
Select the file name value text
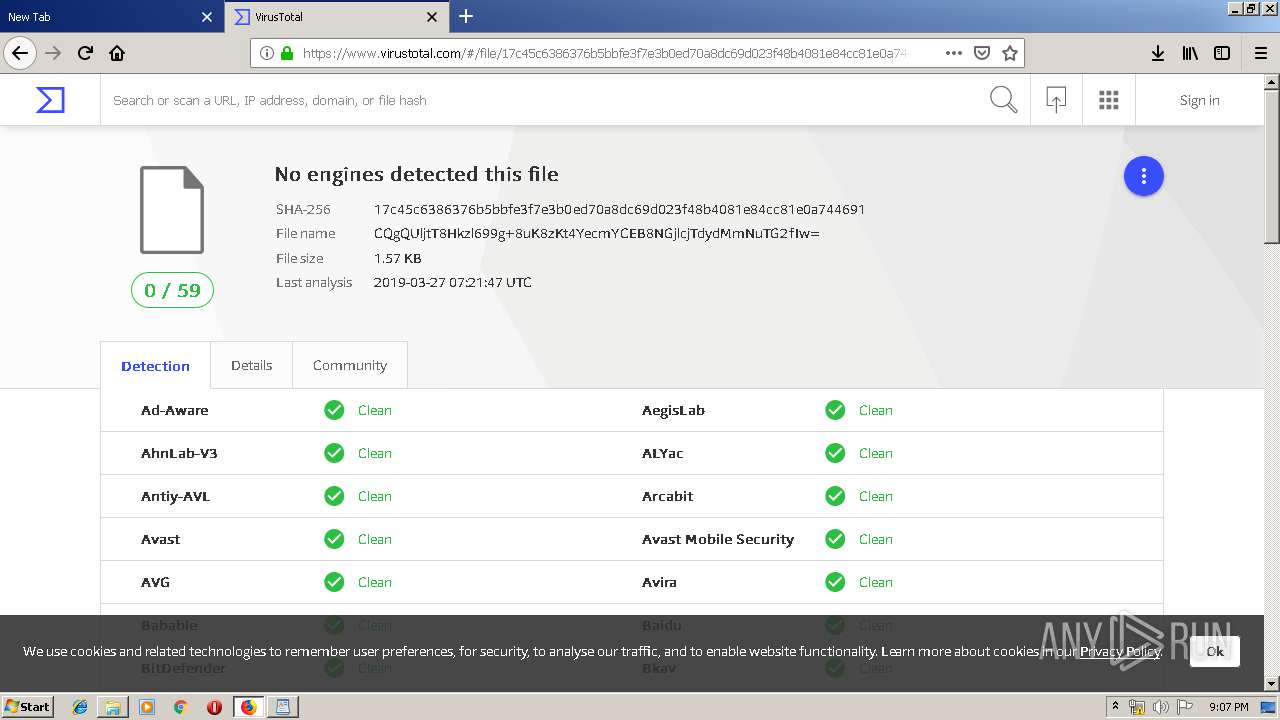597,233
